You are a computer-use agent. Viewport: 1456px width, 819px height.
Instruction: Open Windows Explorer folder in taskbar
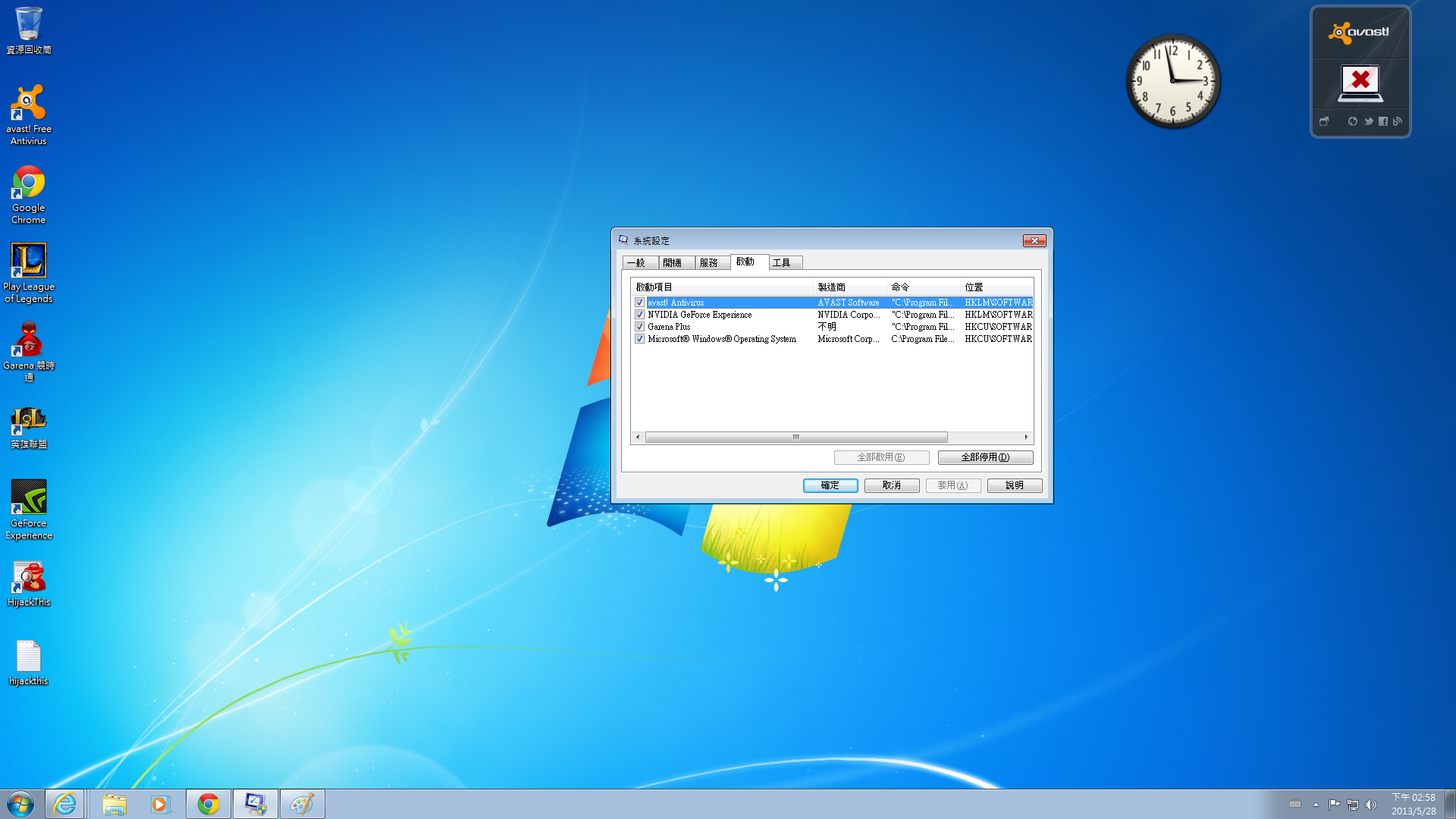click(115, 804)
